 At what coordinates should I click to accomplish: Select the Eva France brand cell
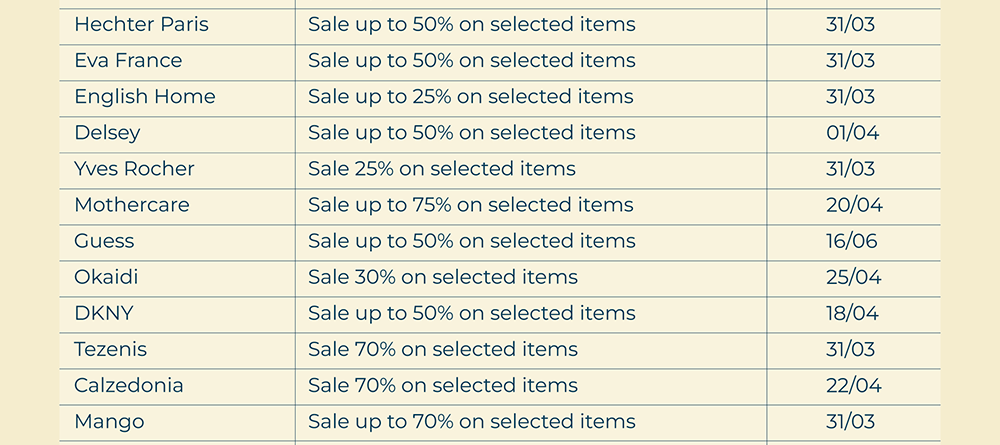tap(128, 61)
